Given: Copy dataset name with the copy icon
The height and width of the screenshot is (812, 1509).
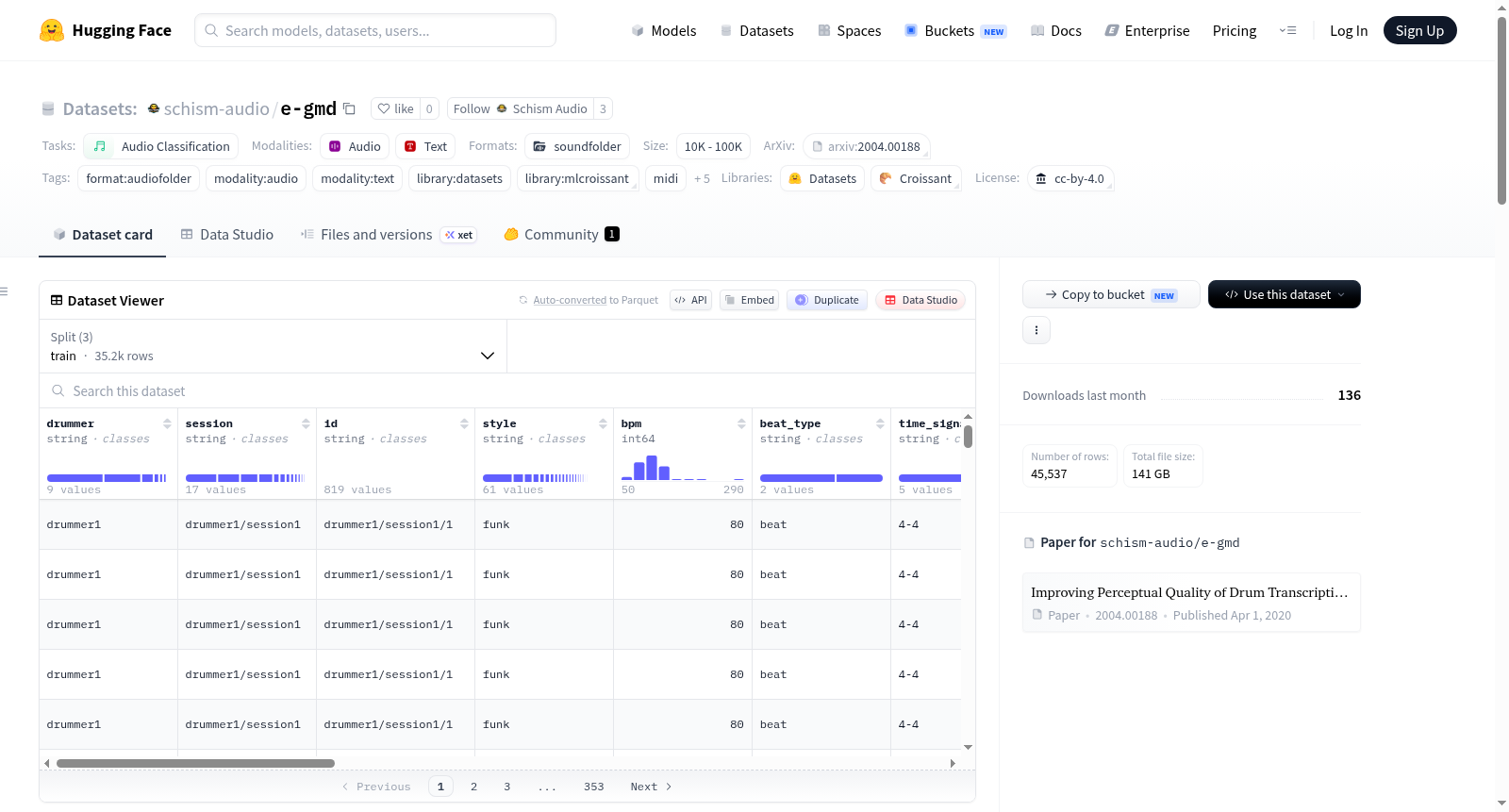Looking at the screenshot, I should tap(349, 108).
